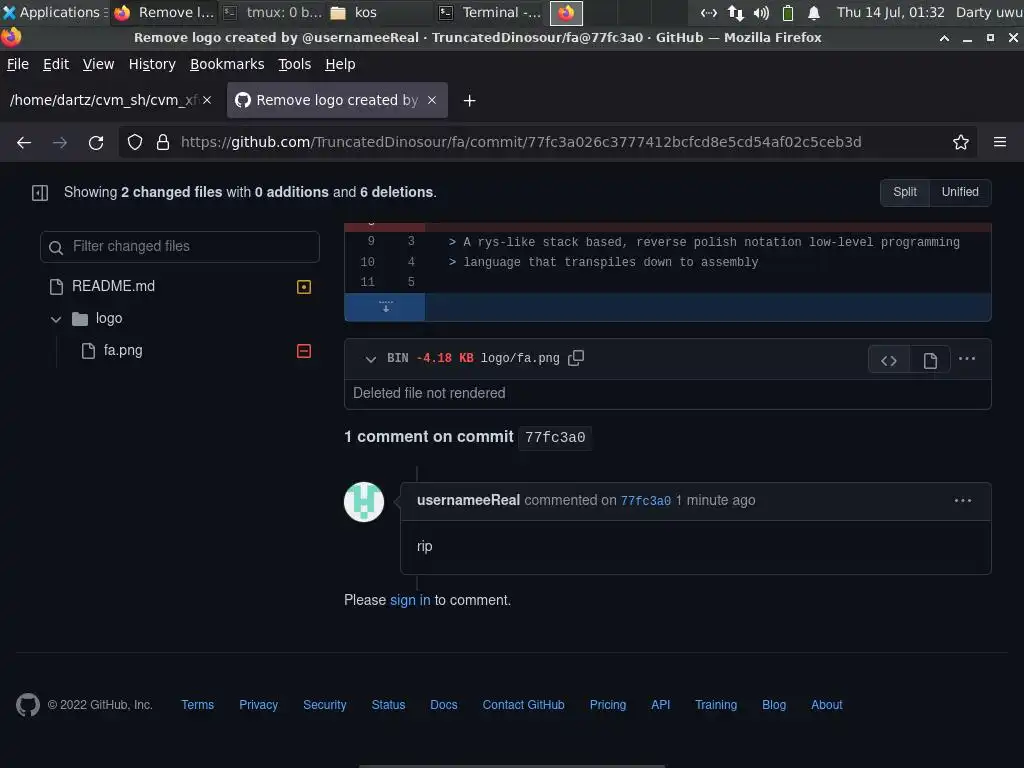Open the About footer link
This screenshot has height=768, width=1024.
tap(826, 705)
